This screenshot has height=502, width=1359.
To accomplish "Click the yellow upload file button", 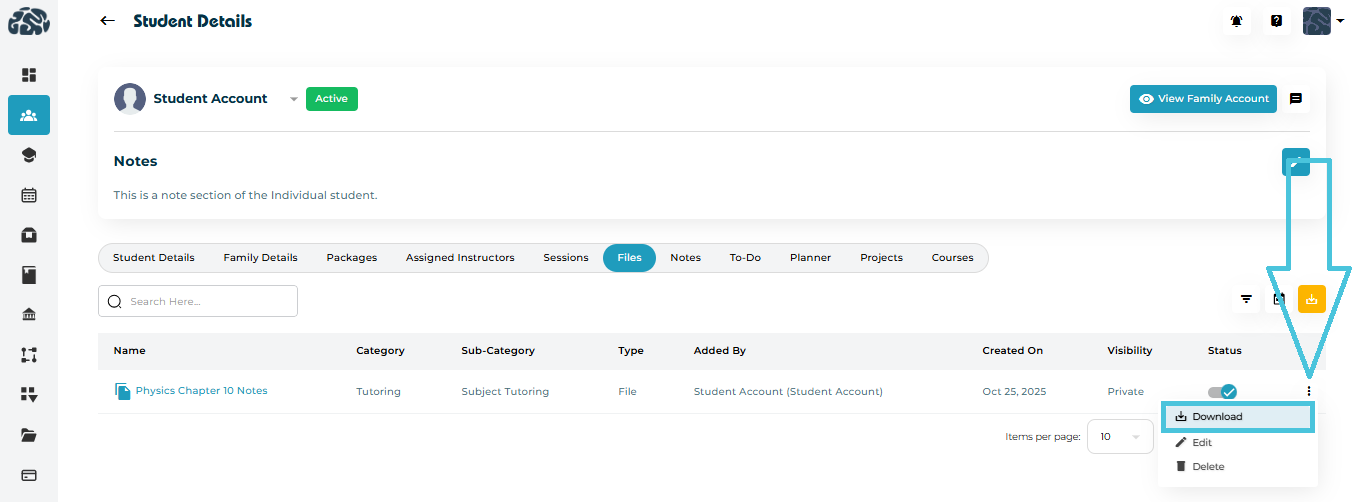I will click(1311, 298).
